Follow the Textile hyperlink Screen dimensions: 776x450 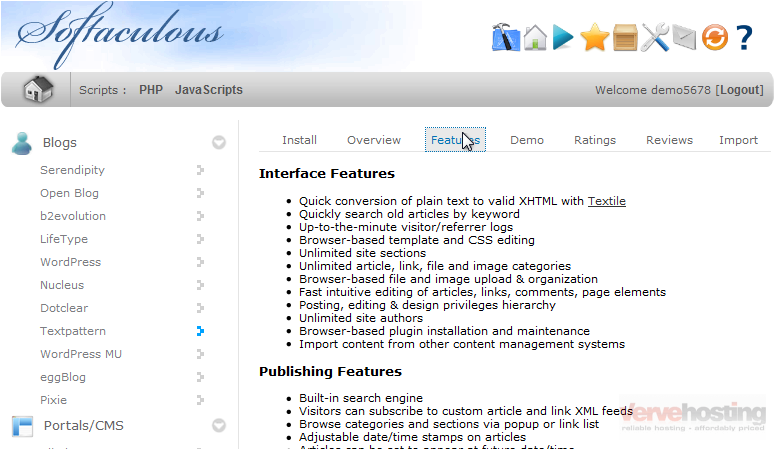point(607,201)
